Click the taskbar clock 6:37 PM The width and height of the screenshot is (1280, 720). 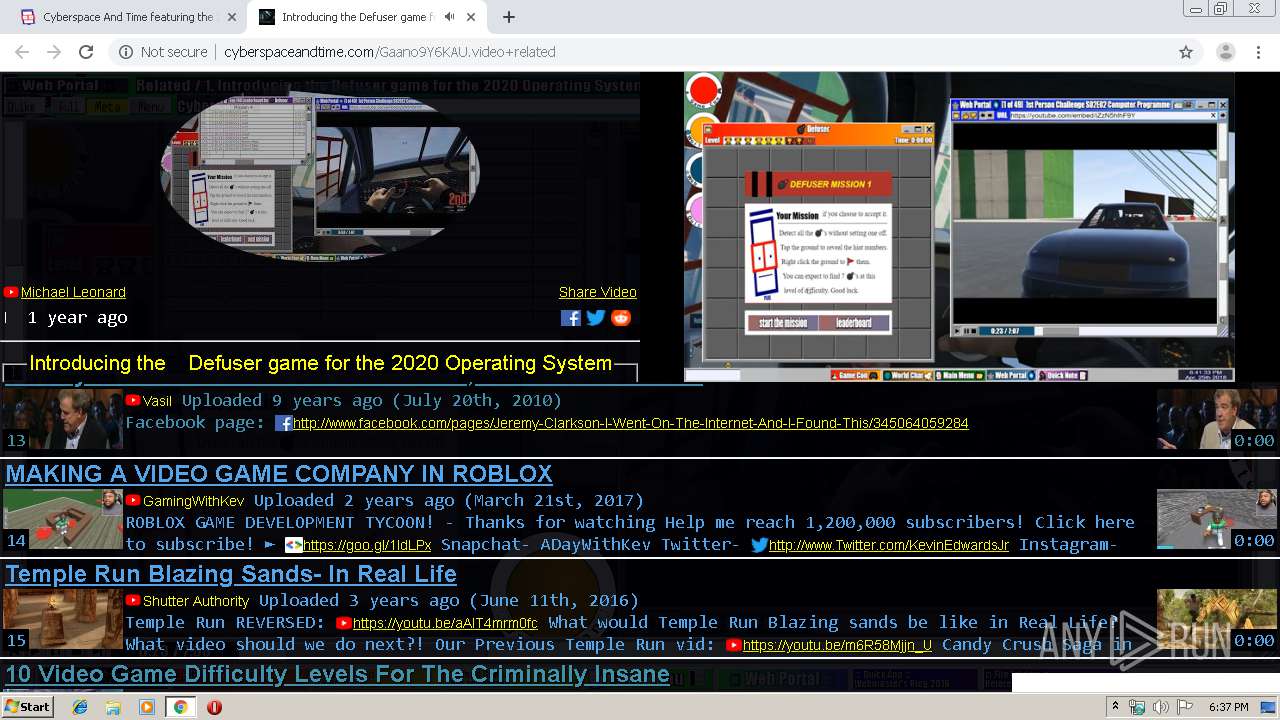pyautogui.click(x=1228, y=707)
